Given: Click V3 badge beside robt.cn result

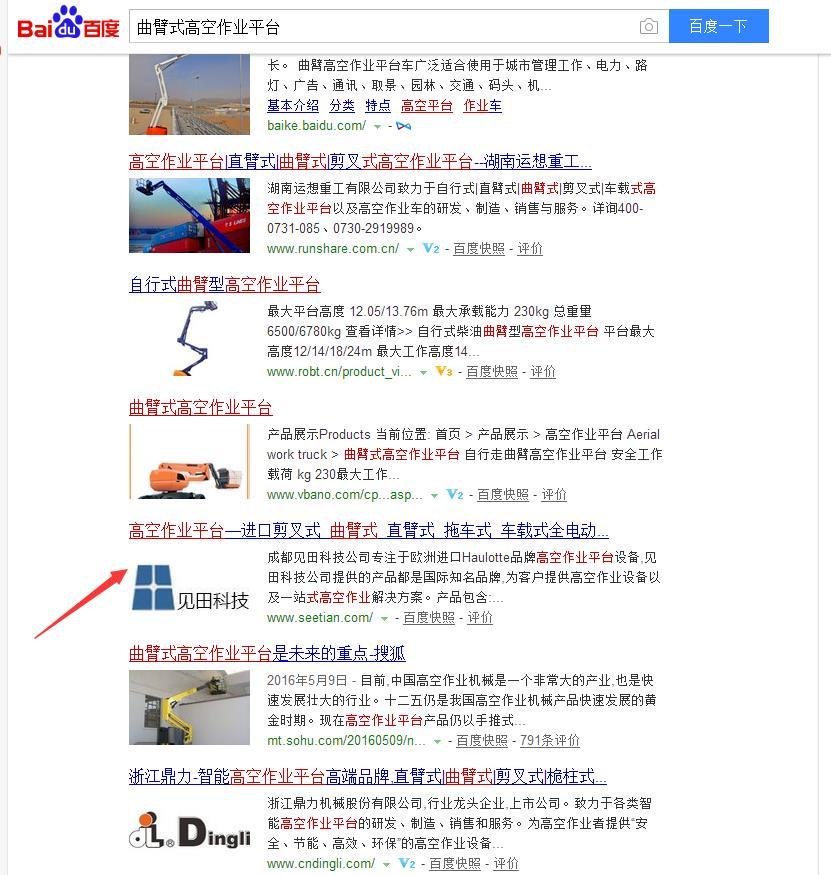Looking at the screenshot, I should coord(444,371).
